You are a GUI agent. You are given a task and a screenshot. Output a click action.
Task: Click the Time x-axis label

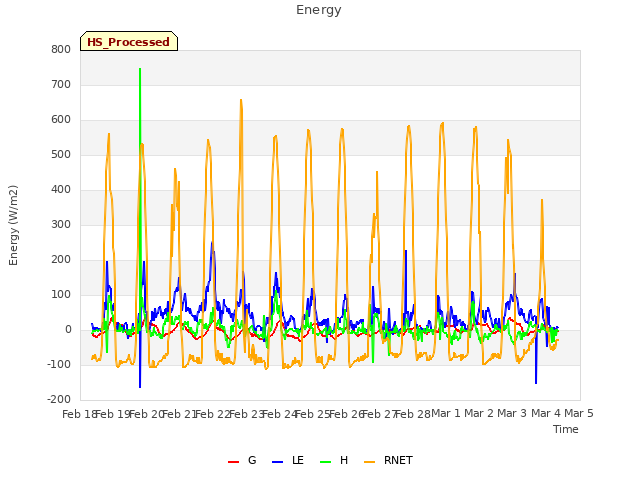coord(566,429)
